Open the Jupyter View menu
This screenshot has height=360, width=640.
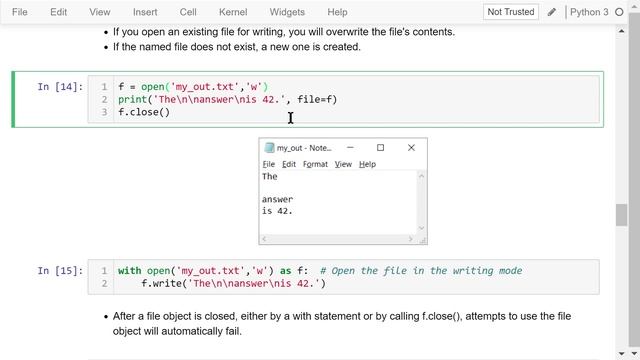[x=100, y=12]
